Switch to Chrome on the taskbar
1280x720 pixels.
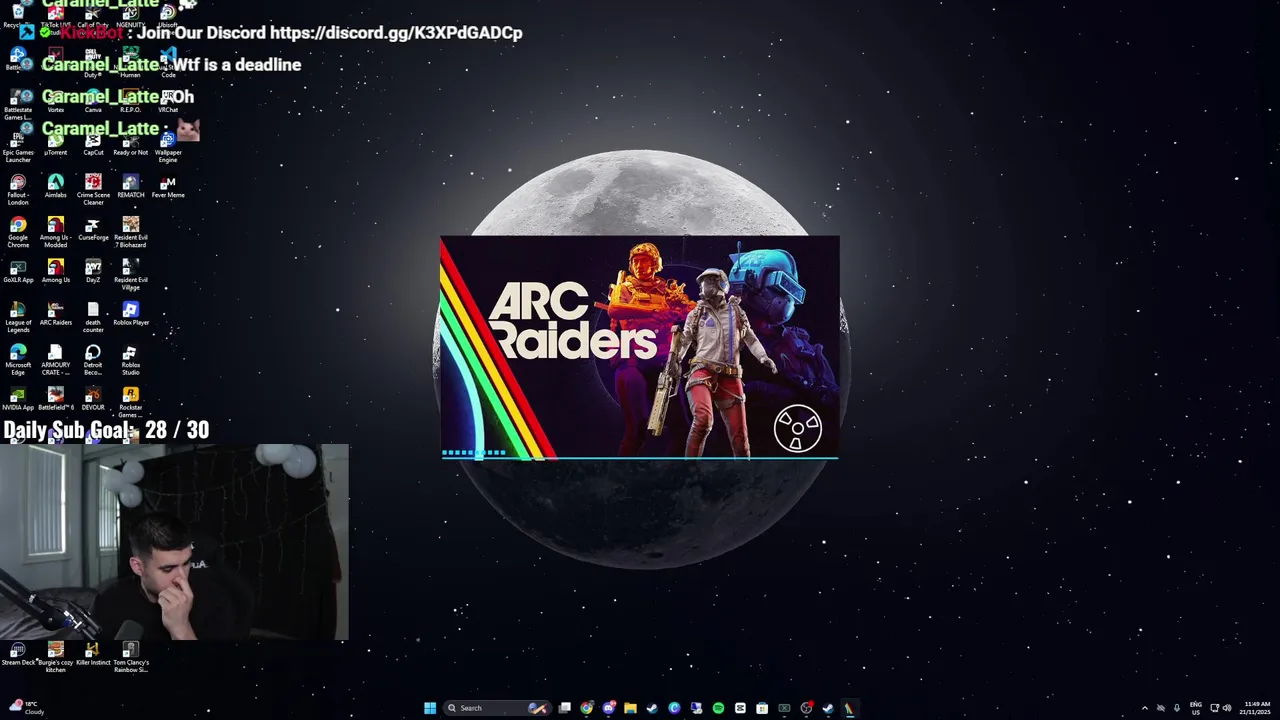click(x=587, y=708)
